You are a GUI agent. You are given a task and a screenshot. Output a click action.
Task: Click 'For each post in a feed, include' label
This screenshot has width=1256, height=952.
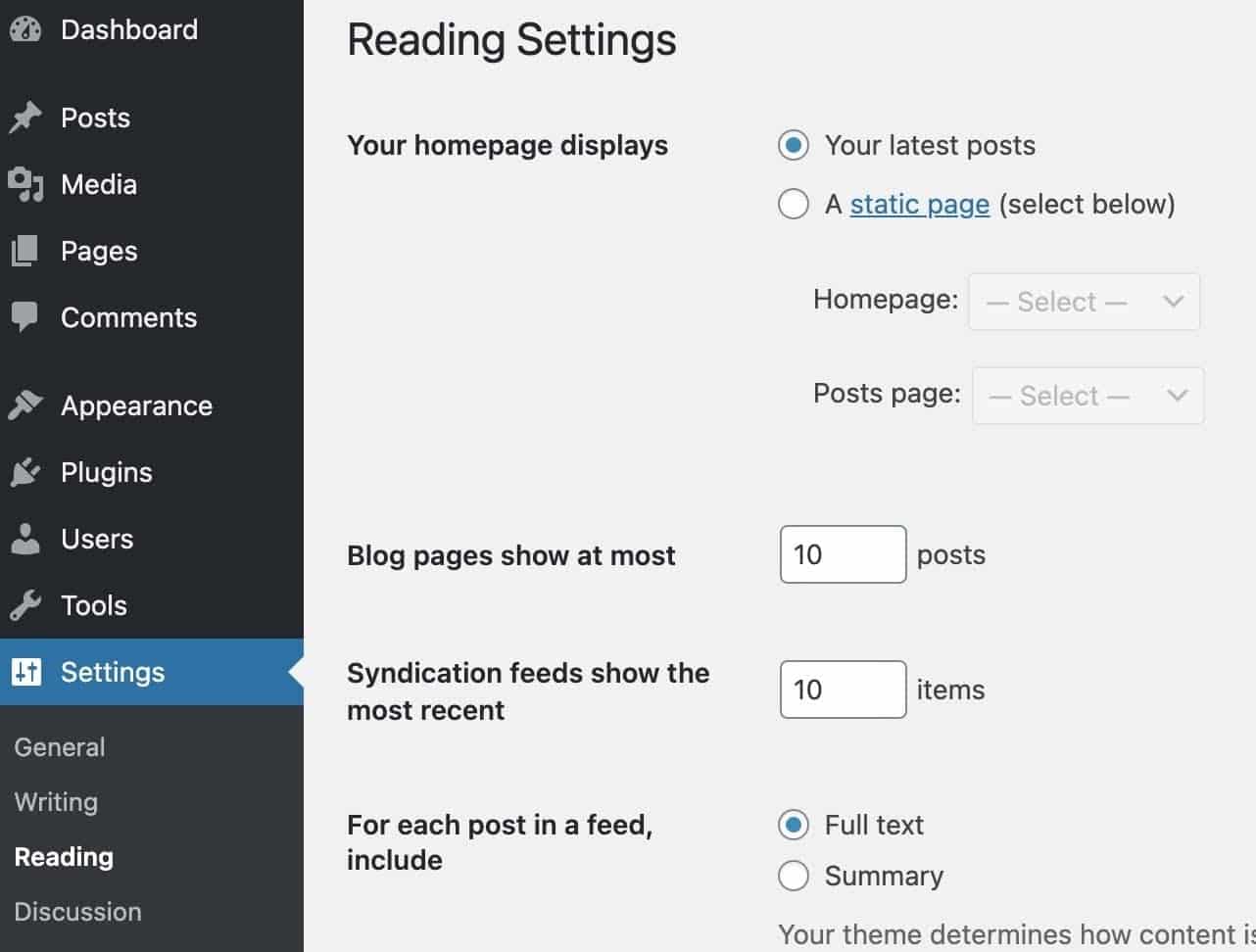pyautogui.click(x=500, y=842)
